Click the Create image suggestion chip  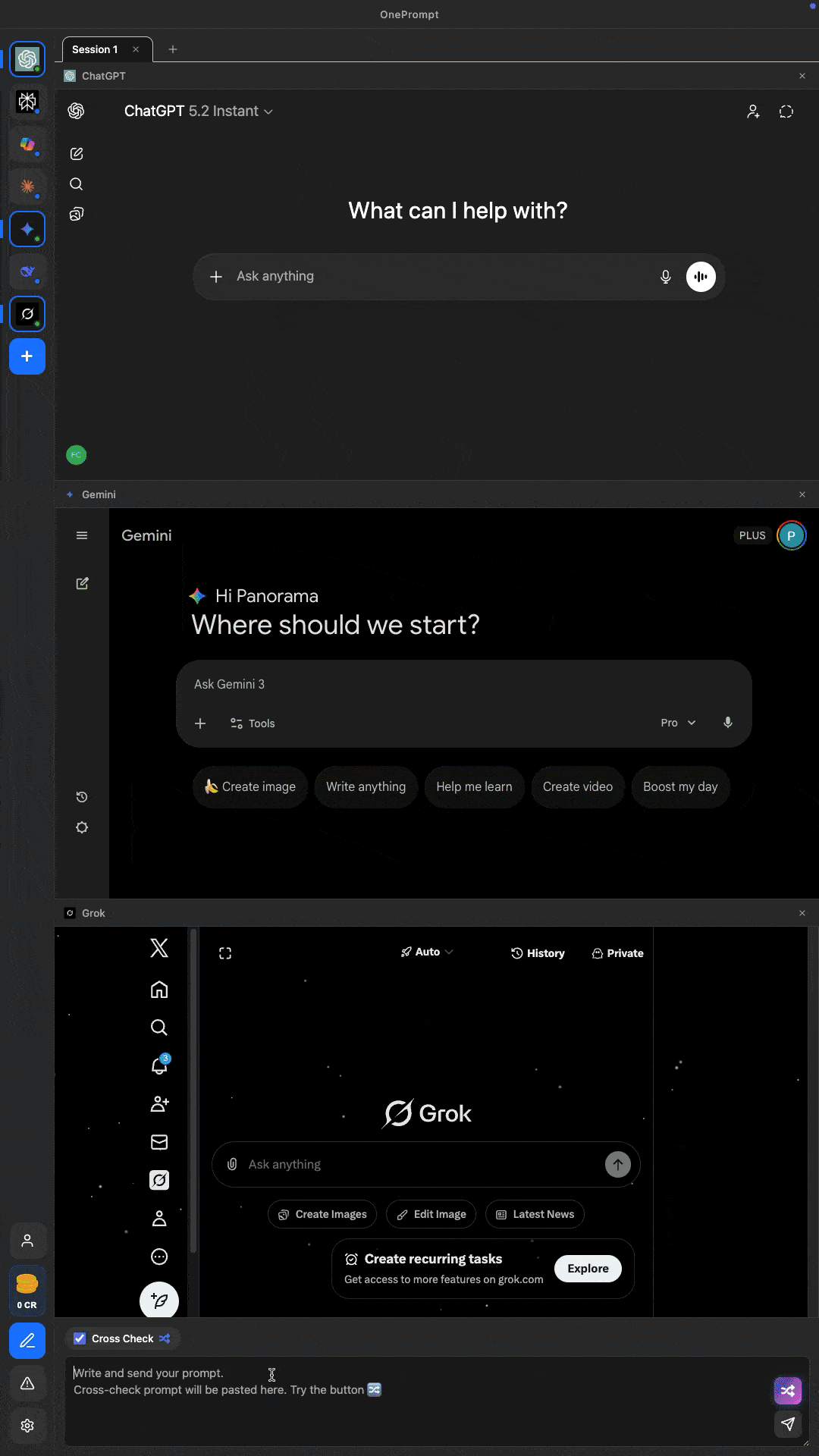(x=250, y=787)
